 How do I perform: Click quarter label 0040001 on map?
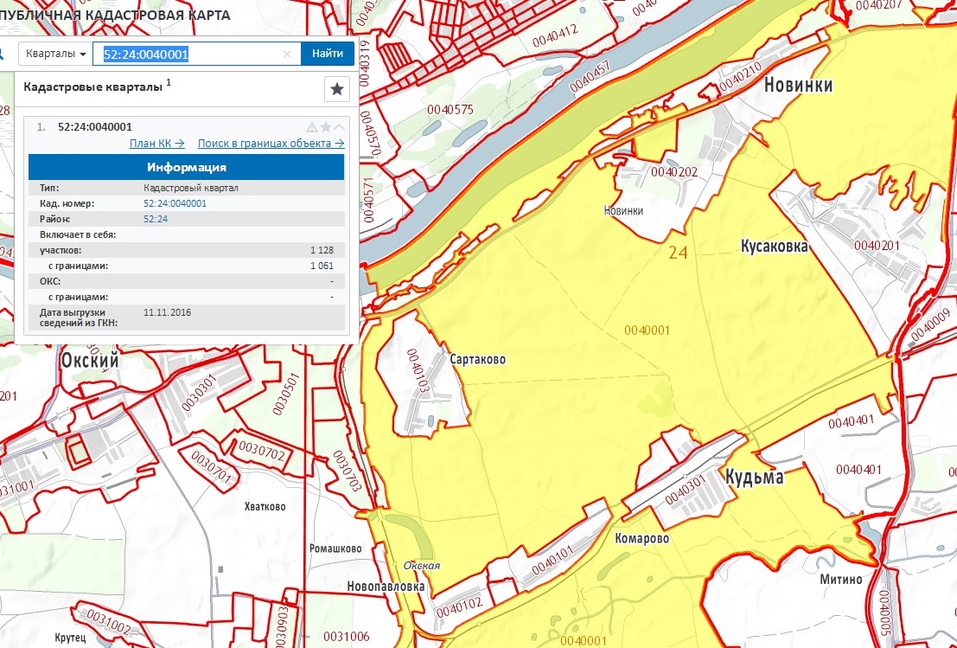tap(645, 331)
